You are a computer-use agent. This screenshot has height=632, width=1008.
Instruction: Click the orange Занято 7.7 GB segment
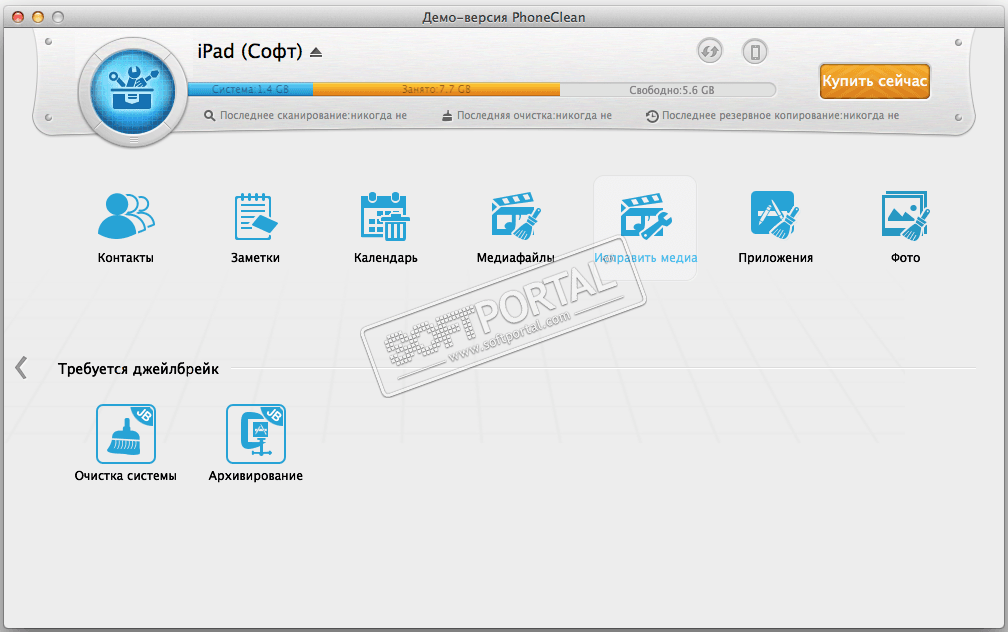point(436,89)
